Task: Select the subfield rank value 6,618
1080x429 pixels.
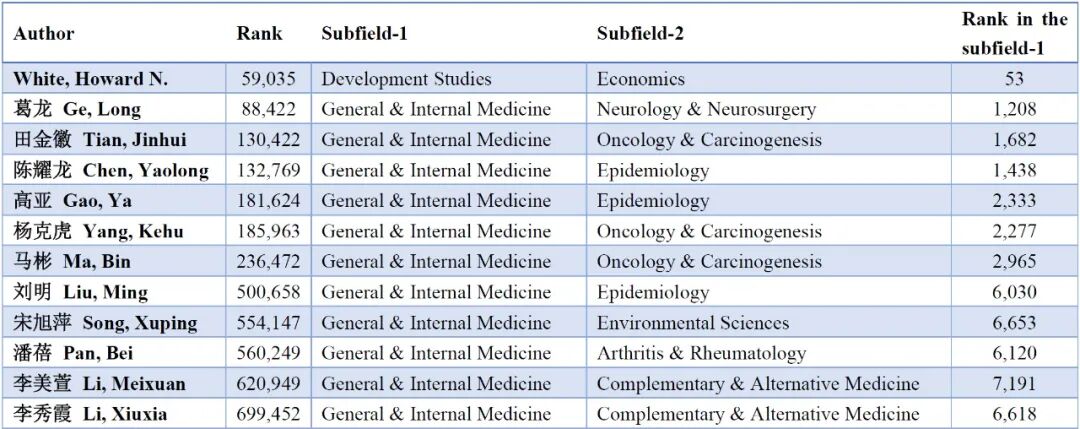Action: click(x=1014, y=414)
